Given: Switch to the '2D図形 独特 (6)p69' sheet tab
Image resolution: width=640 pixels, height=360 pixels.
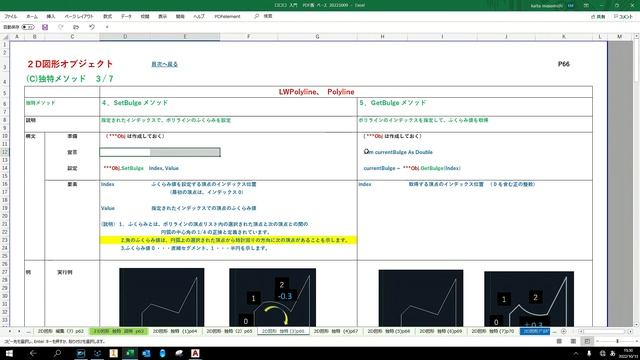Looking at the screenshot, I should click(441, 331).
